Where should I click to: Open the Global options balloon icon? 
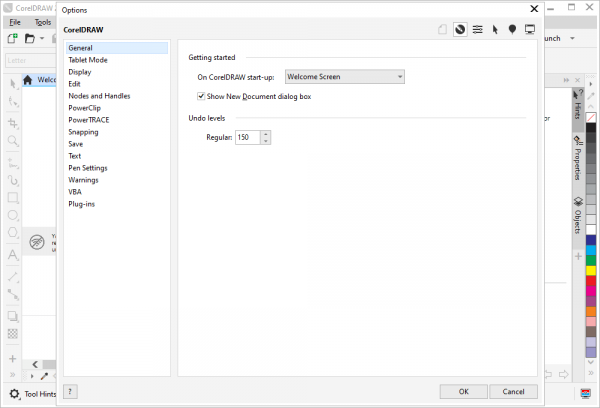pos(512,30)
